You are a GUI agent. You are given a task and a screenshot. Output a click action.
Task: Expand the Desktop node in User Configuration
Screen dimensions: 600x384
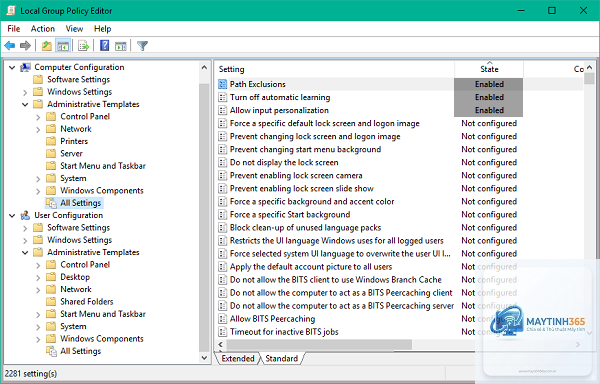[38, 278]
